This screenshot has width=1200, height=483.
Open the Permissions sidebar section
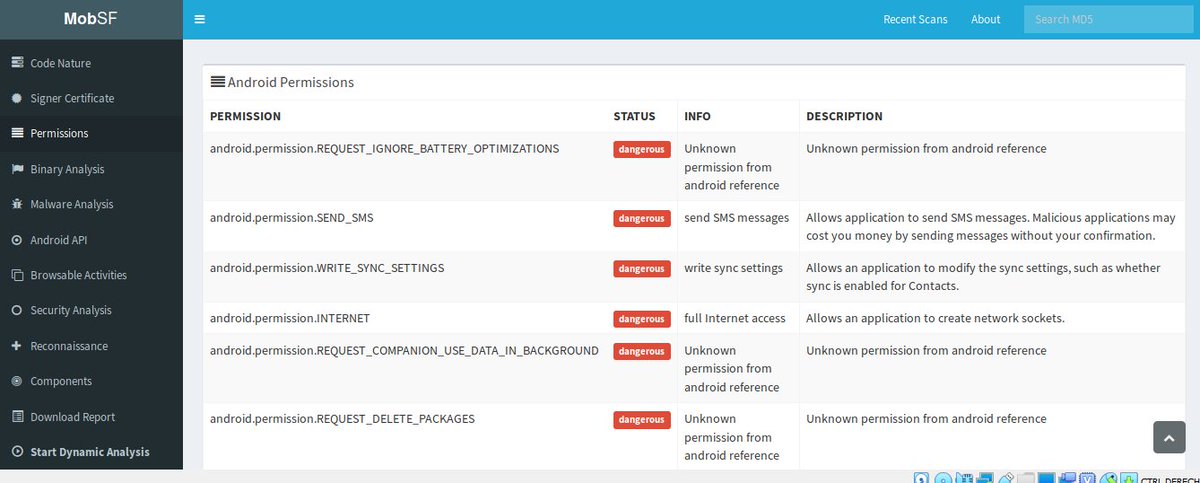point(91,133)
